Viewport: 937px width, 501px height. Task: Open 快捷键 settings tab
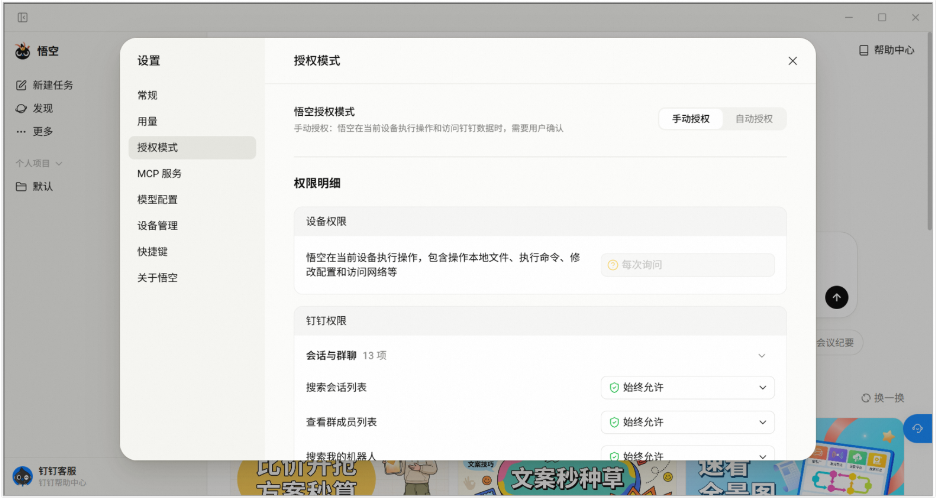(x=192, y=252)
